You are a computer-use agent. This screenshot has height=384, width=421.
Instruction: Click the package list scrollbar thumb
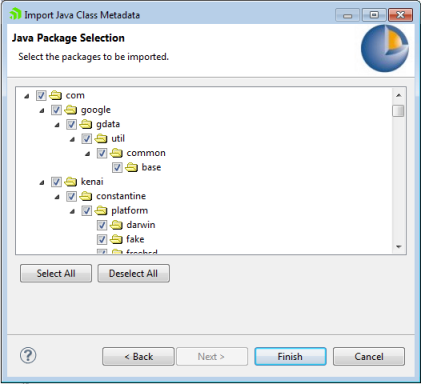click(398, 111)
